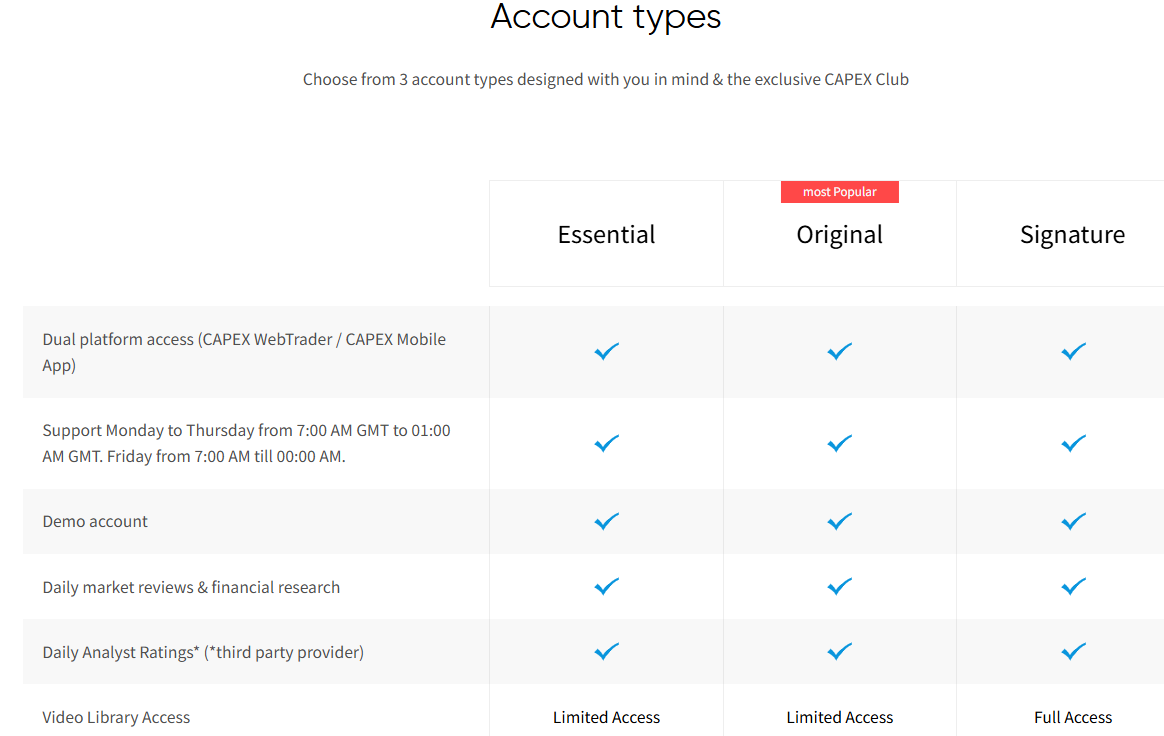Select the Essential account type header
The height and width of the screenshot is (736, 1164).
coord(606,235)
